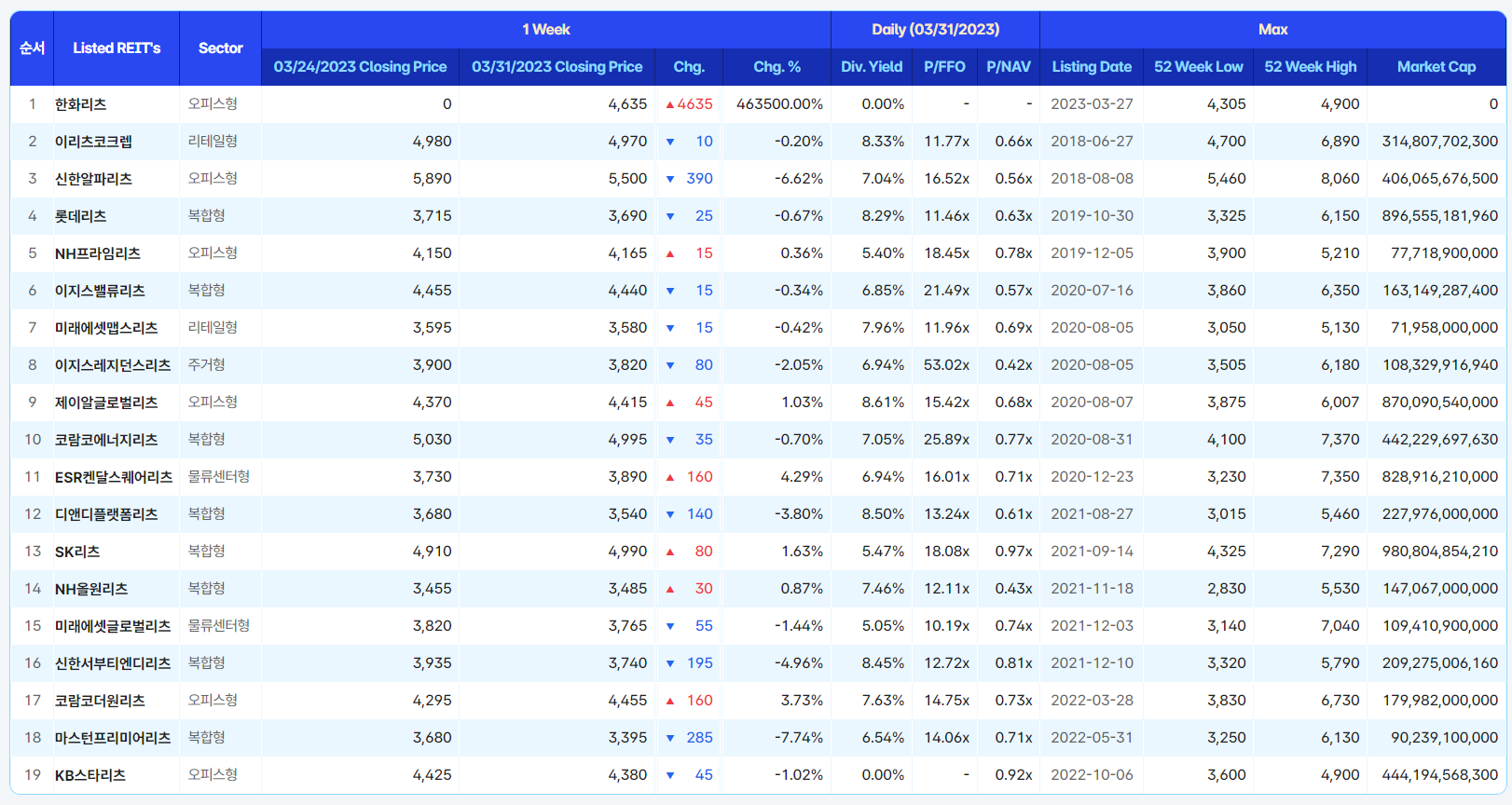The image size is (1512, 805).
Task: Select the 신한알파리츠 REIT name
Action: [93, 179]
